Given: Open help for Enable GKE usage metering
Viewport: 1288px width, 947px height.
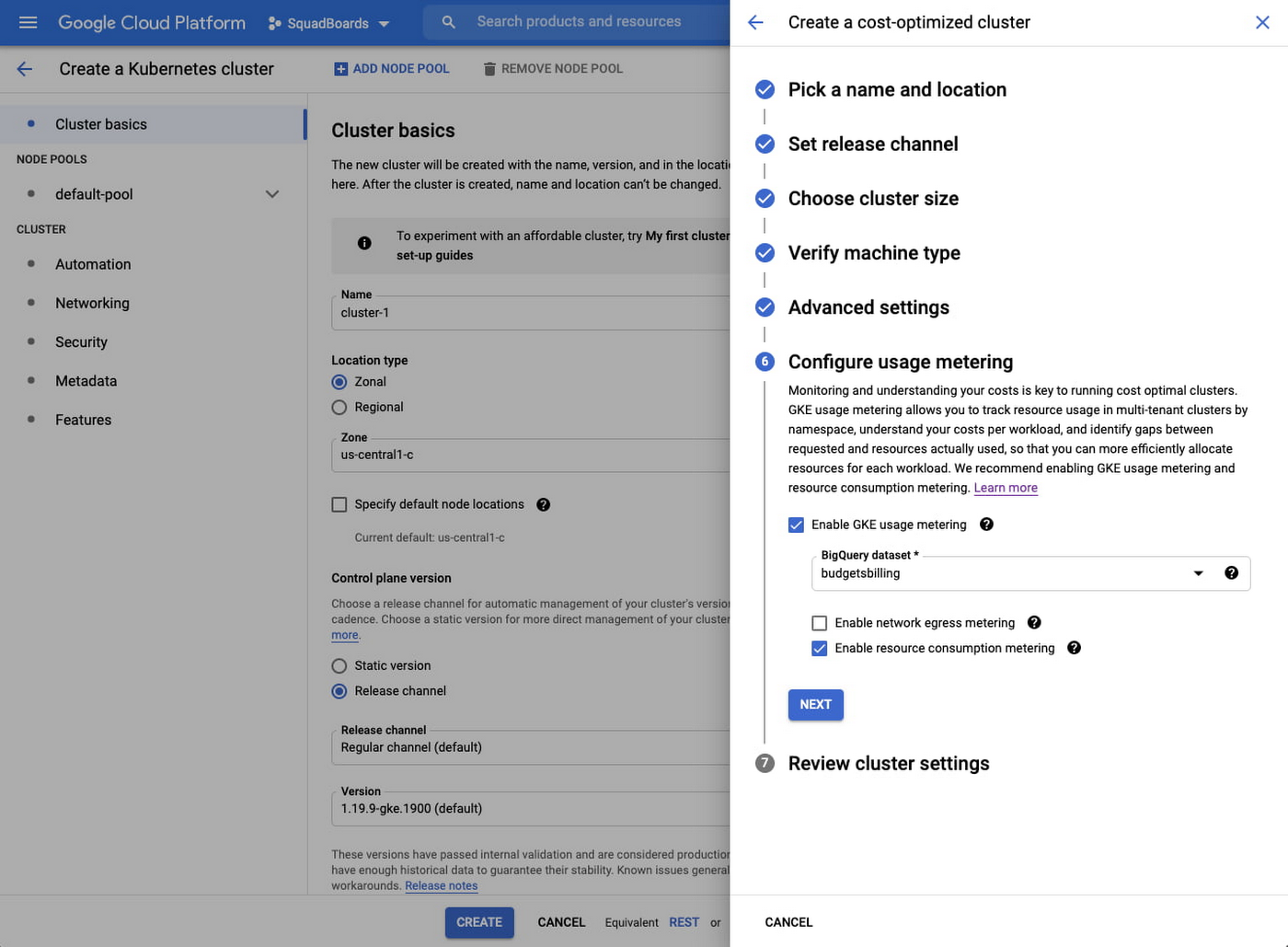Looking at the screenshot, I should pos(986,525).
